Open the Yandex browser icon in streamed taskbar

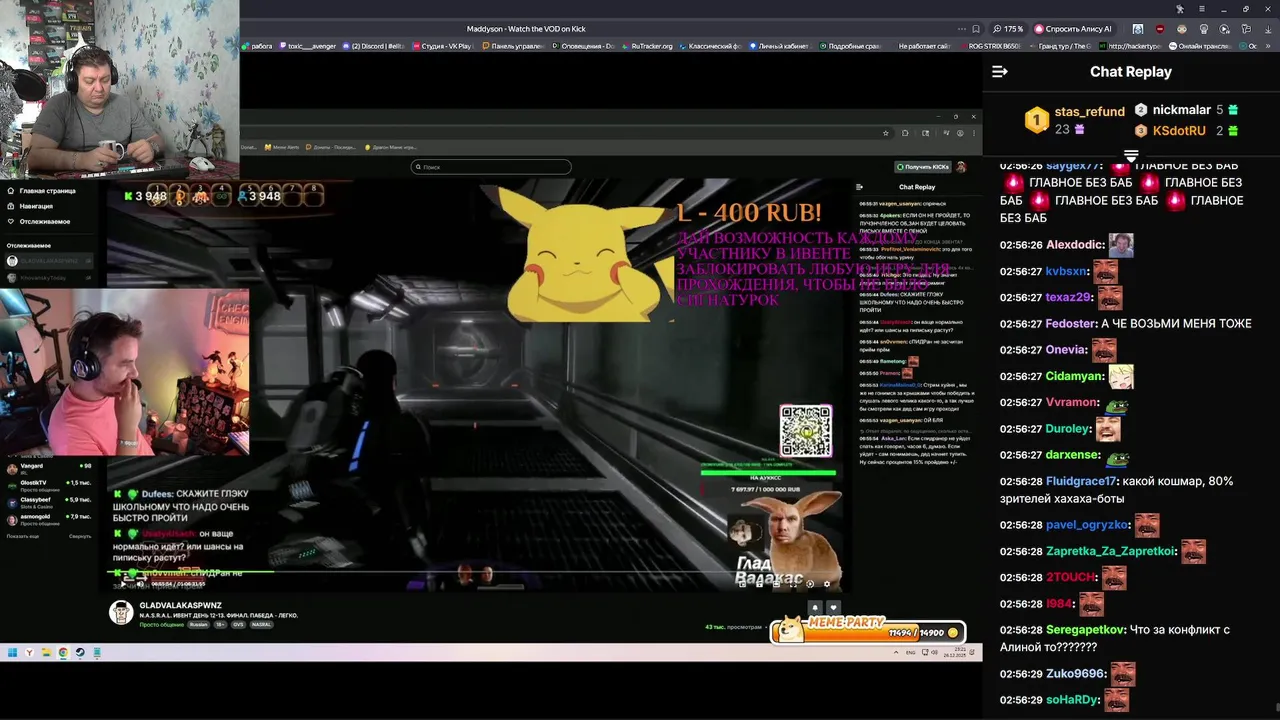click(x=30, y=653)
